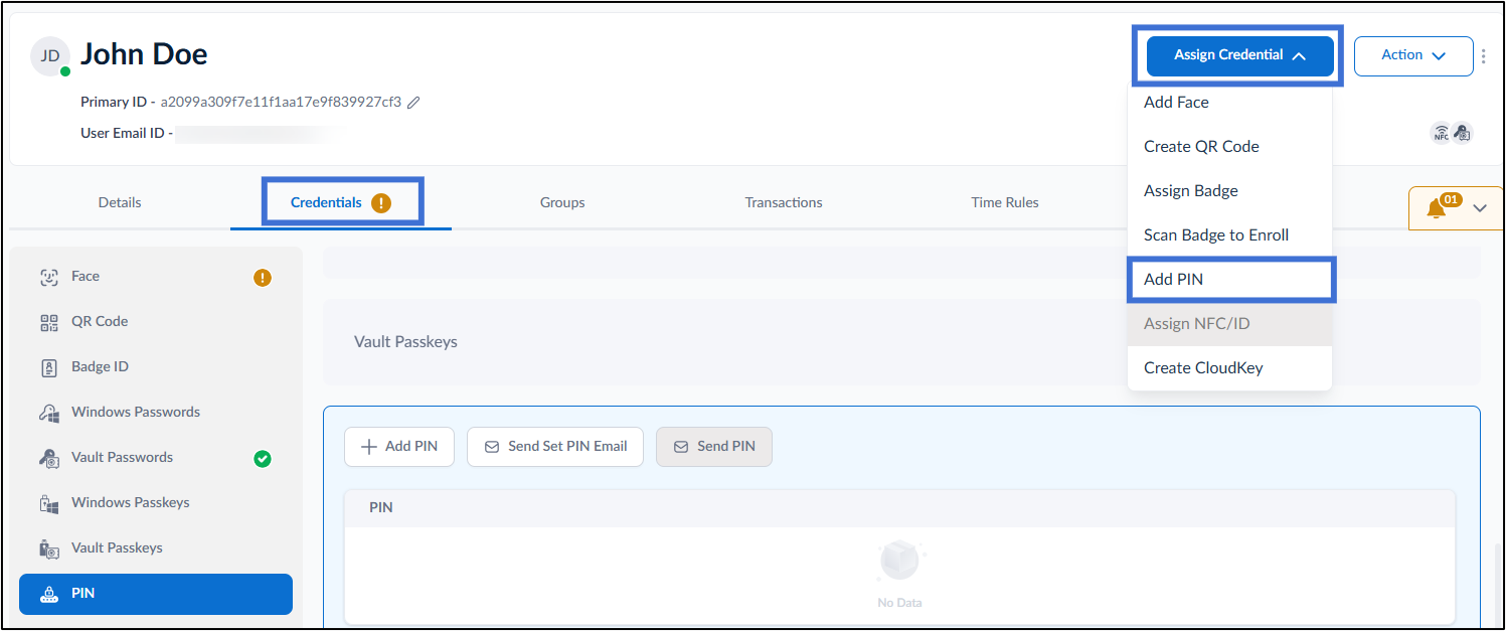Viewport: 1506px width, 631px height.
Task: Choose Assign NFC/ID from menu
Action: (1230, 324)
